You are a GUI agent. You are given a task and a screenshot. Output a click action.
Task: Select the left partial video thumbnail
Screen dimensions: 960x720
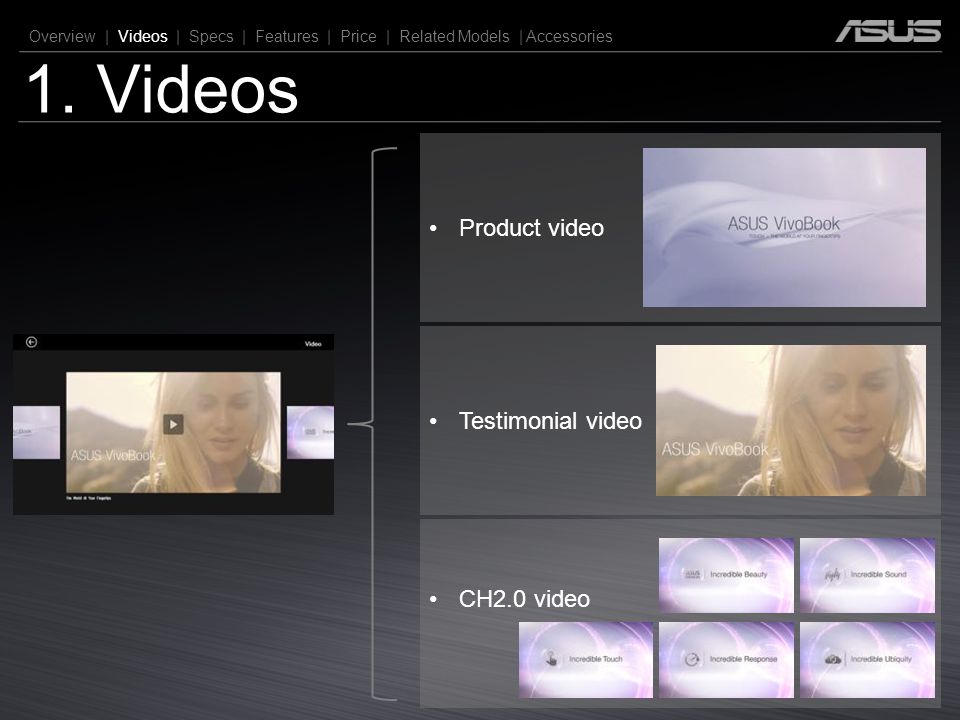(36, 432)
